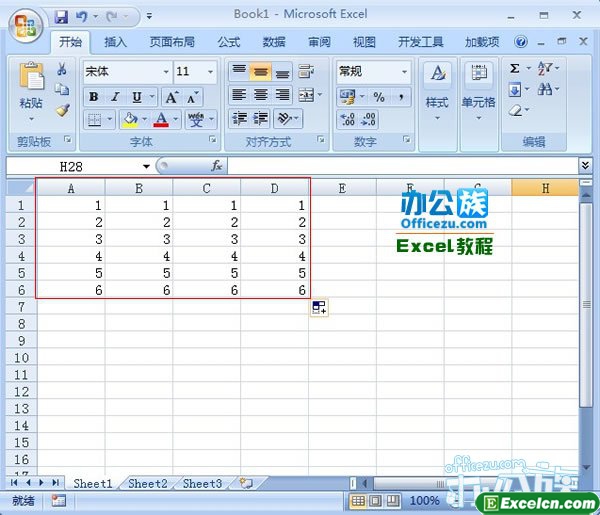Image resolution: width=600 pixels, height=515 pixels.
Task: Save the workbook with the floppy icon
Action: 61,16
